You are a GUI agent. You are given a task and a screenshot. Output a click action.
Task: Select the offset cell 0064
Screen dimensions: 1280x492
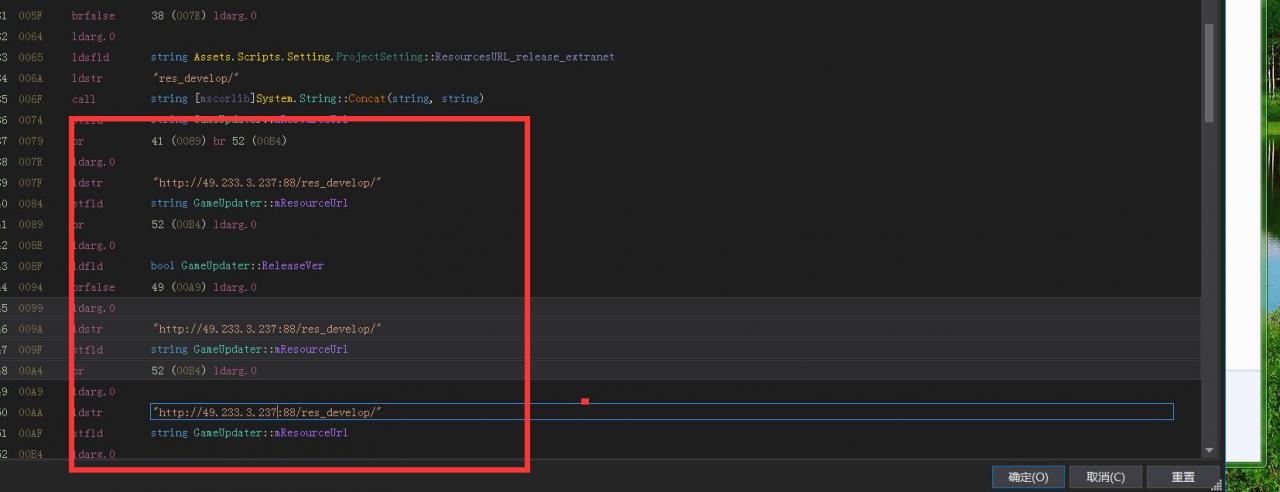31,37
